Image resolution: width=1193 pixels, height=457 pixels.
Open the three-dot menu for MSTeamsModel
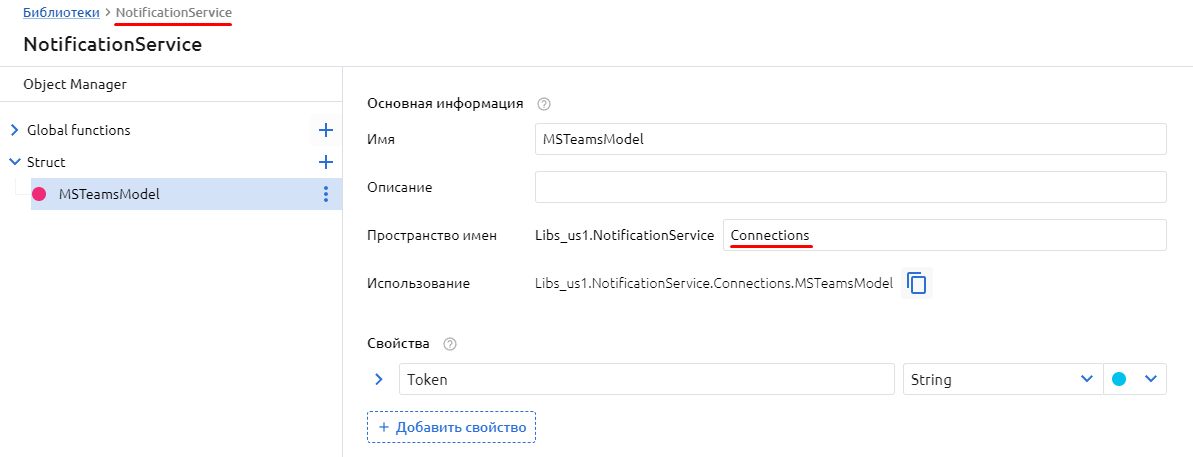coord(325,194)
